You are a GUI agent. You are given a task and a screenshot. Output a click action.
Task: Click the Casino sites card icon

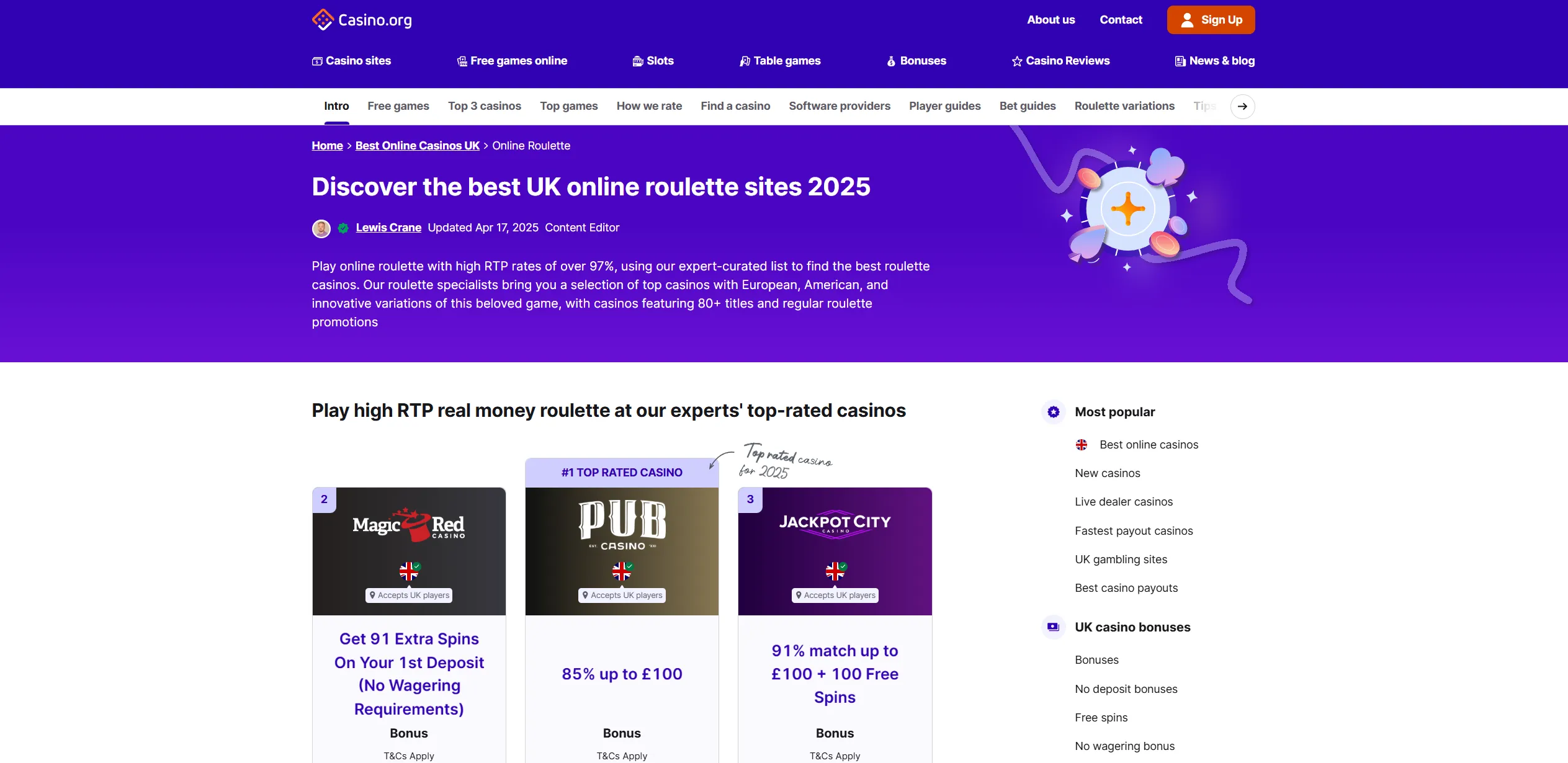pyautogui.click(x=317, y=61)
